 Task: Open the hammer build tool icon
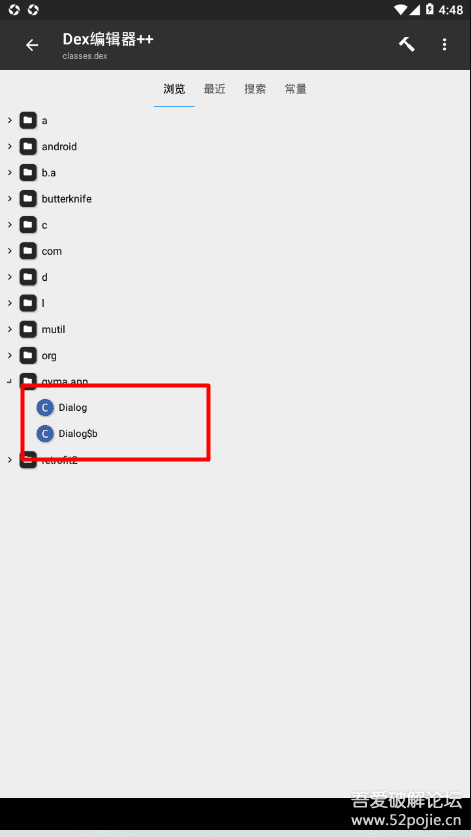coord(407,45)
